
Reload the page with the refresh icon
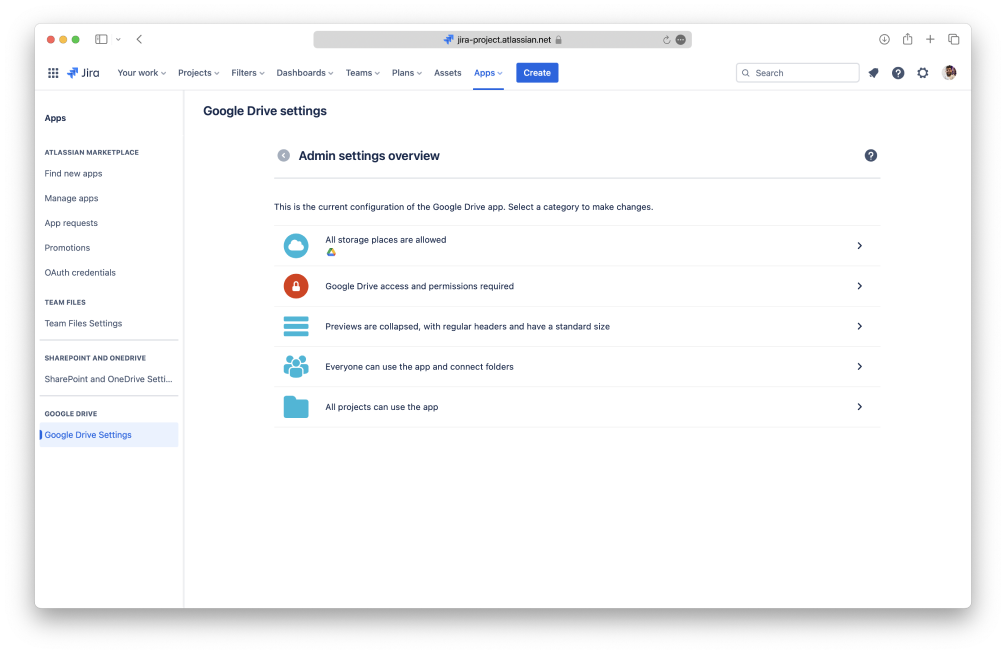666,40
